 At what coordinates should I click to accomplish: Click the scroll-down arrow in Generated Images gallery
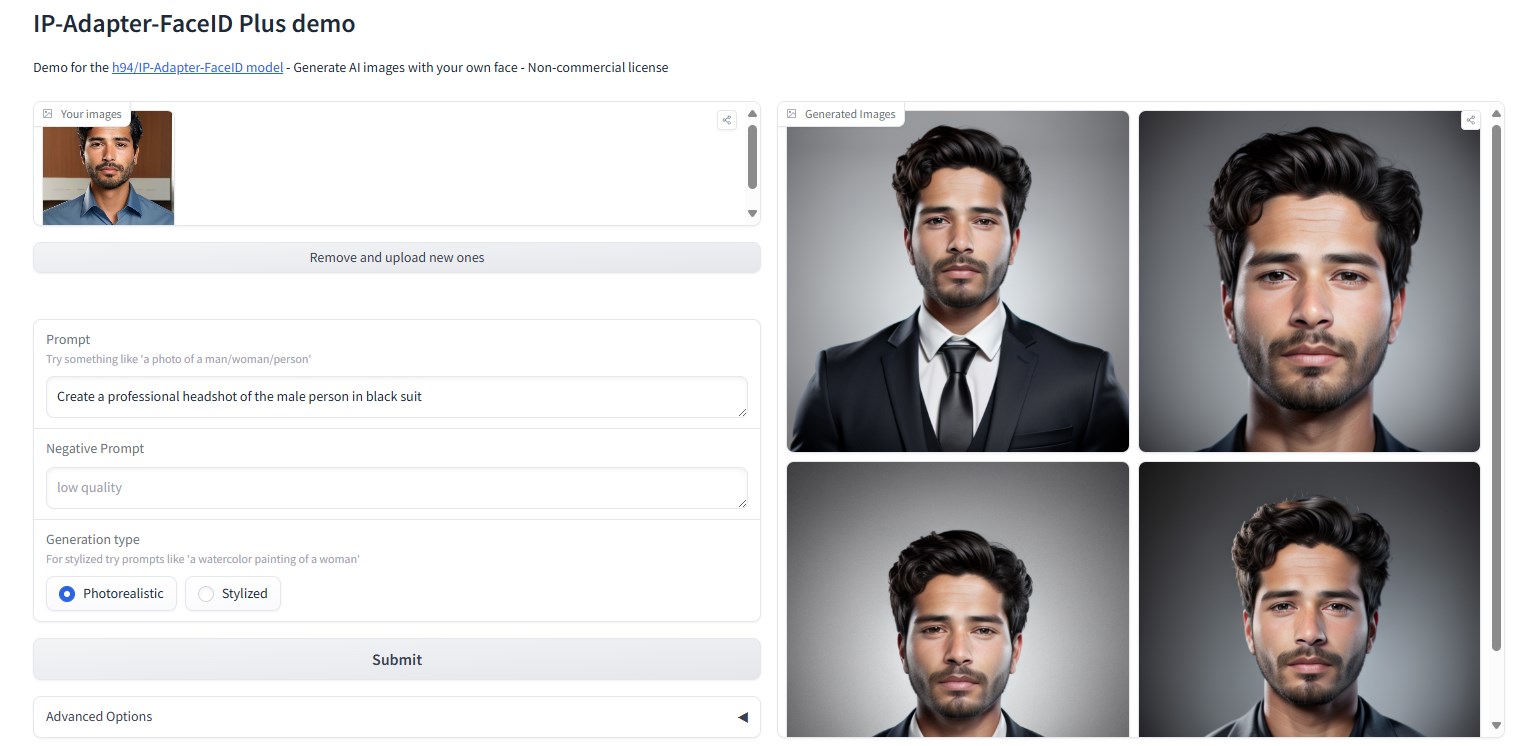coord(1496,723)
